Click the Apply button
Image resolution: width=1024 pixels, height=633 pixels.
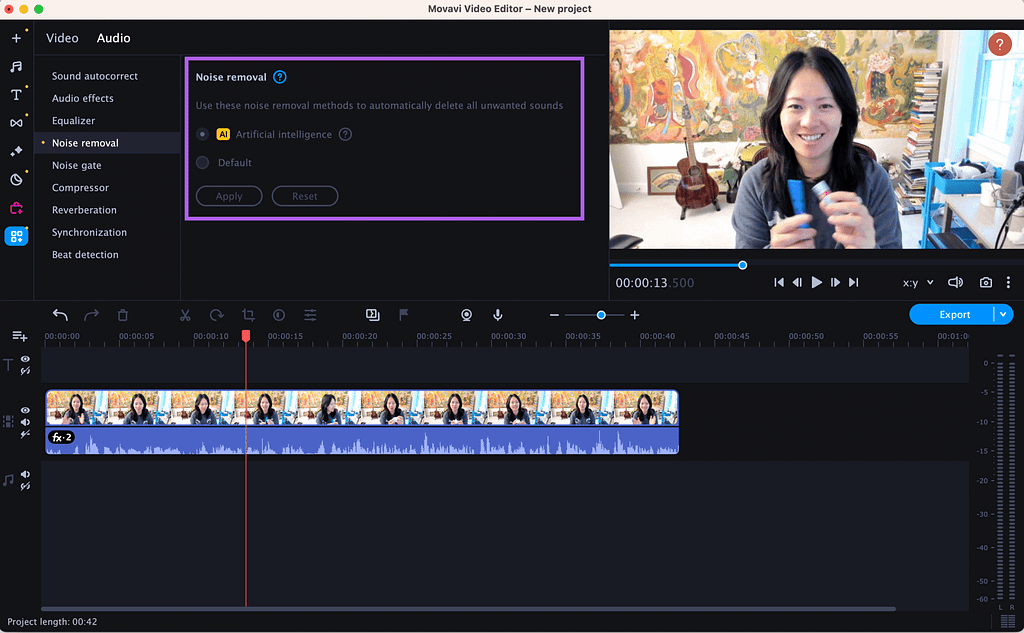[x=229, y=196]
